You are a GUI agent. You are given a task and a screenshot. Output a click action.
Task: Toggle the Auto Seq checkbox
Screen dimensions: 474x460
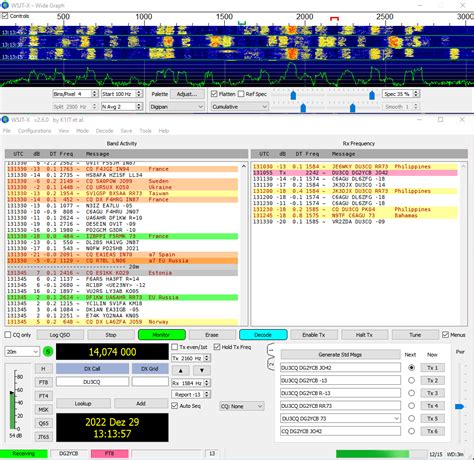tap(174, 406)
